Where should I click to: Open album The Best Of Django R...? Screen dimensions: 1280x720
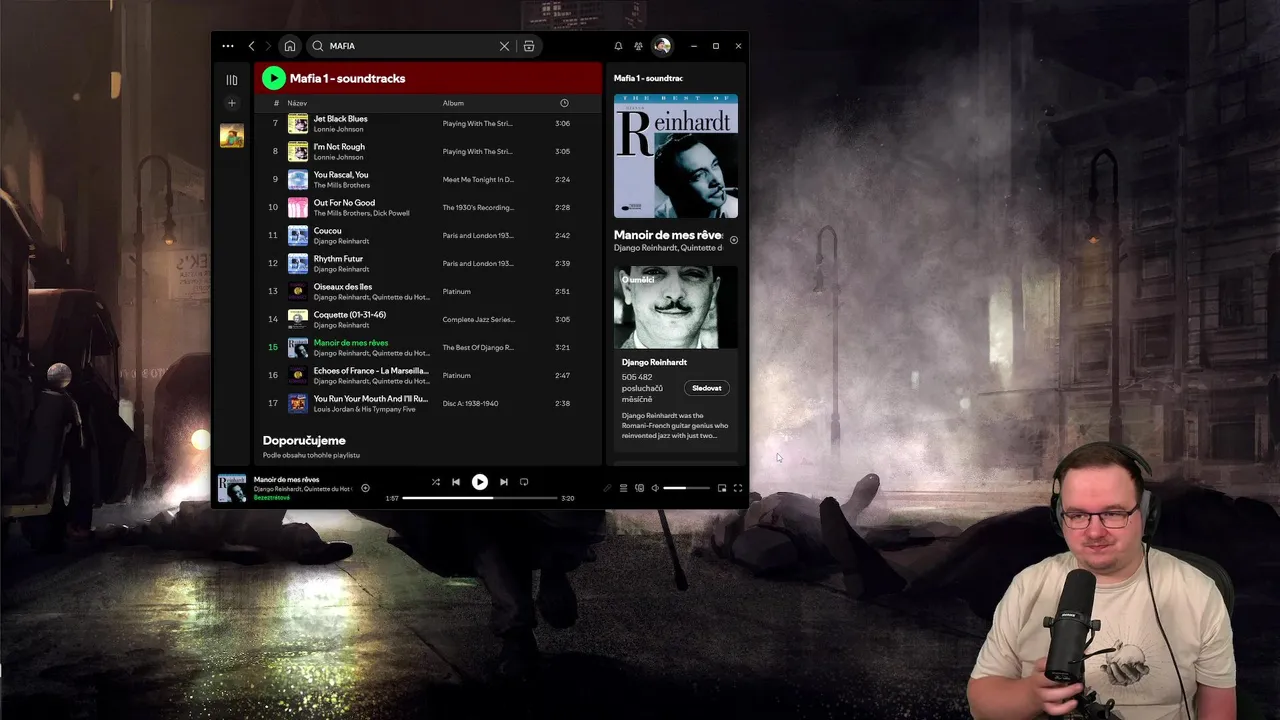[478, 348]
